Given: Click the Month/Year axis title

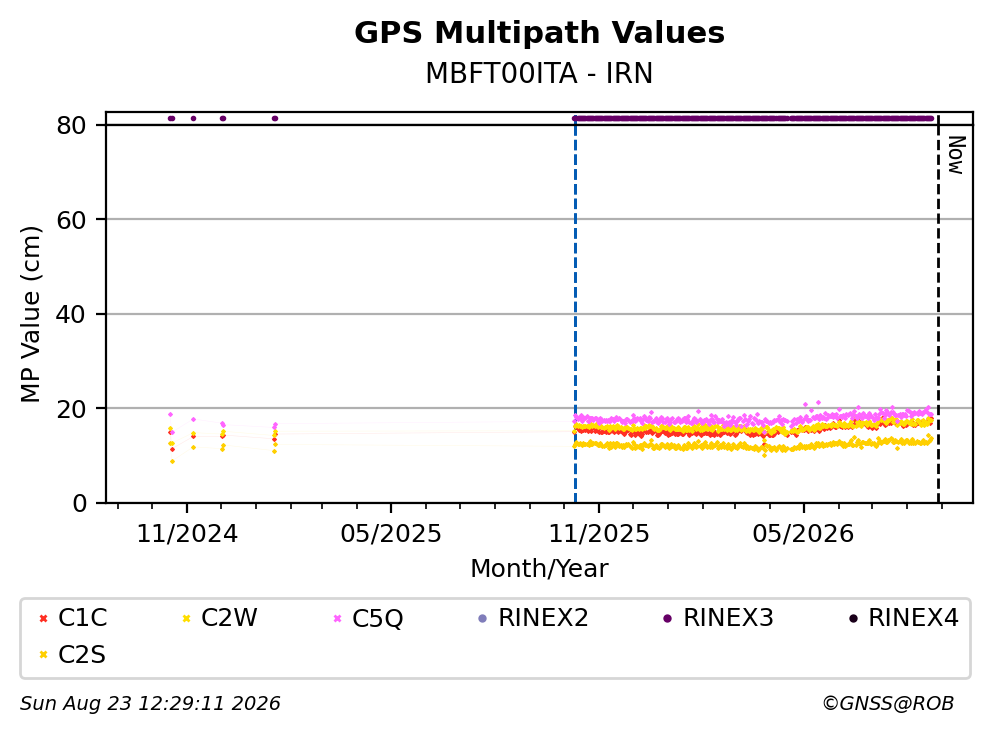Looking at the screenshot, I should [539, 569].
